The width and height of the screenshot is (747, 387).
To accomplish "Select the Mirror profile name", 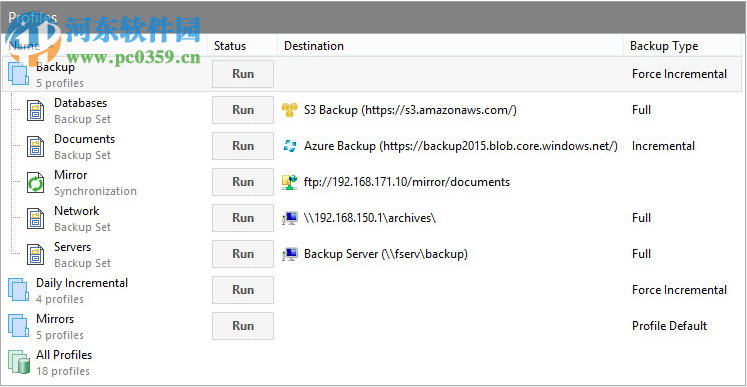I will point(71,175).
